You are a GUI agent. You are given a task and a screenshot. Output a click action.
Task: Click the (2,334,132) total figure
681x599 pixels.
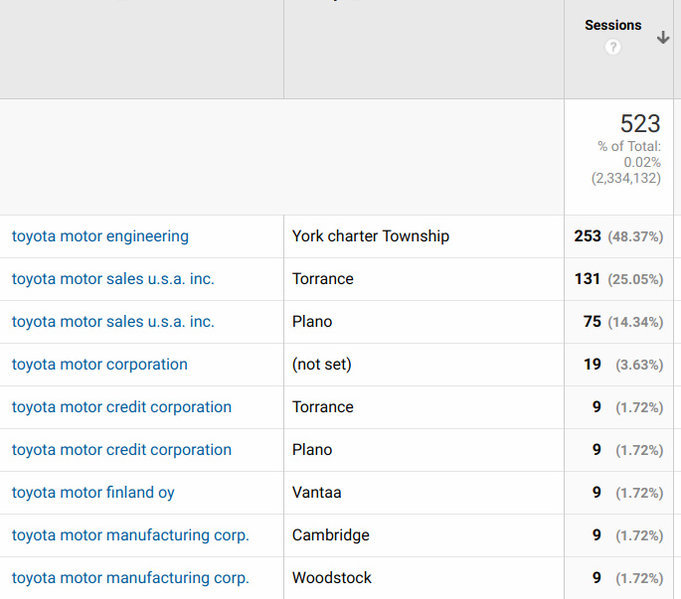pos(626,178)
